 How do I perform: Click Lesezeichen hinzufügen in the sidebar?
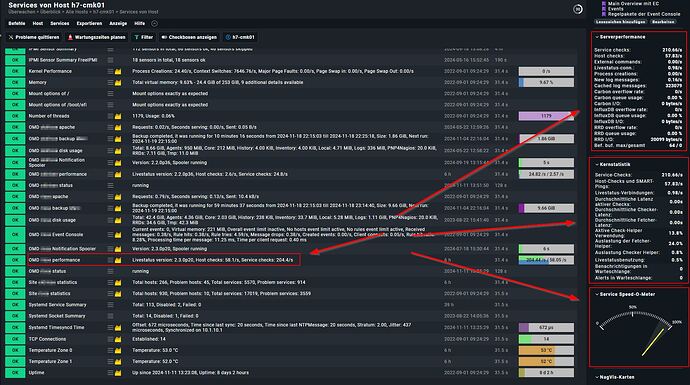tap(620, 22)
